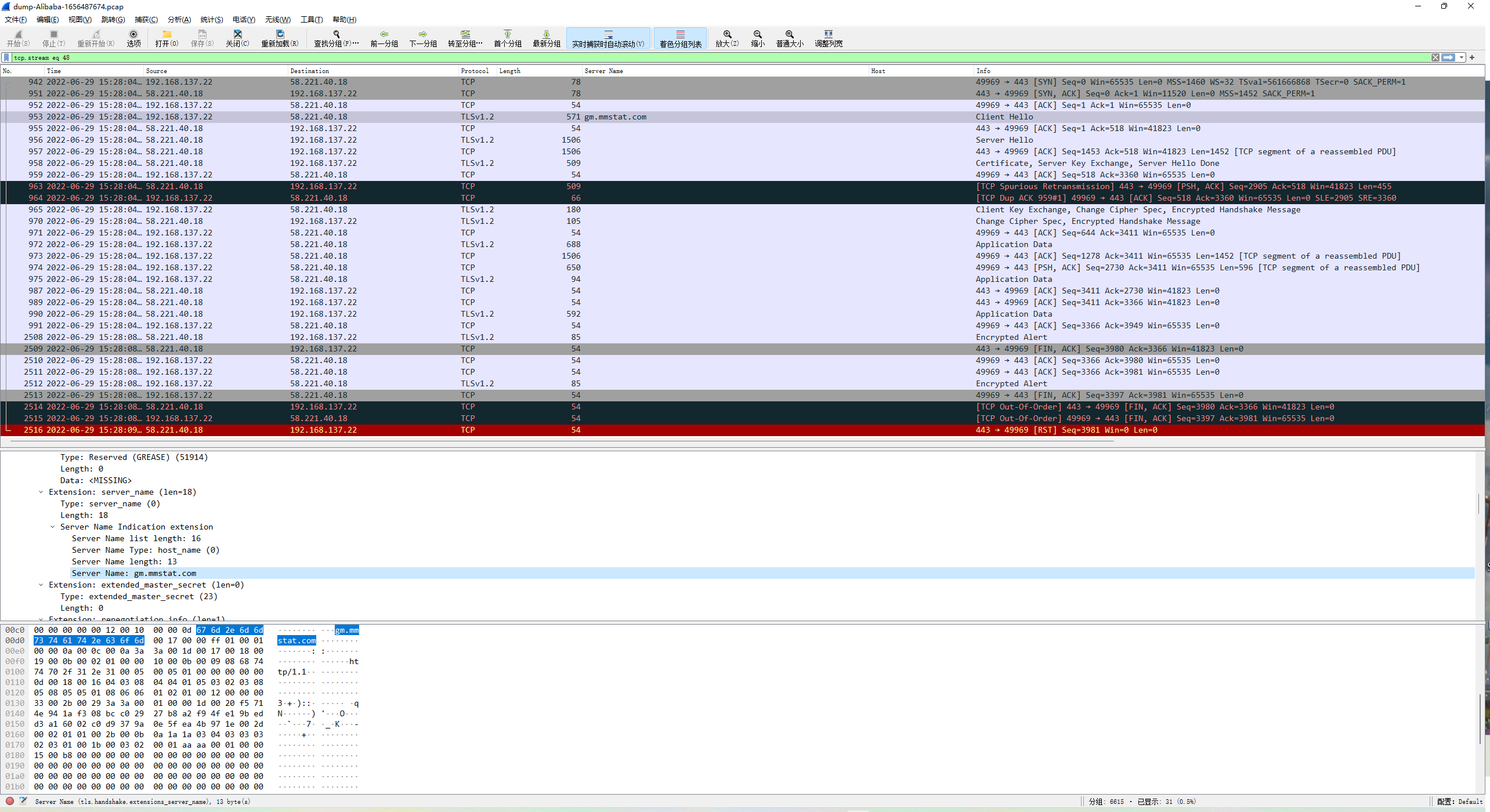1490x812 pixels.
Task: Open capture 选项 icon
Action: 133,34
